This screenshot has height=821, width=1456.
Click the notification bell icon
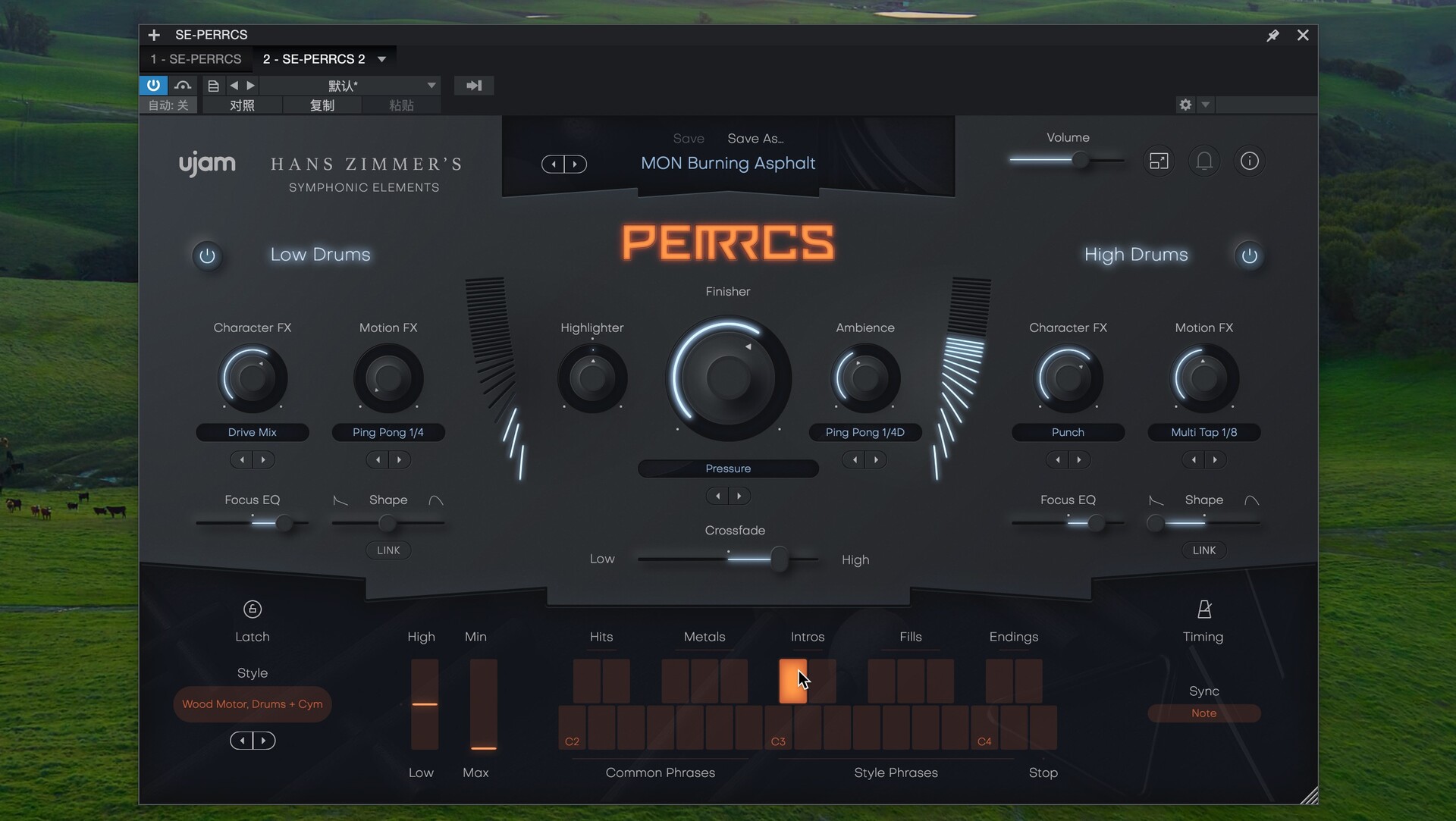1204,161
